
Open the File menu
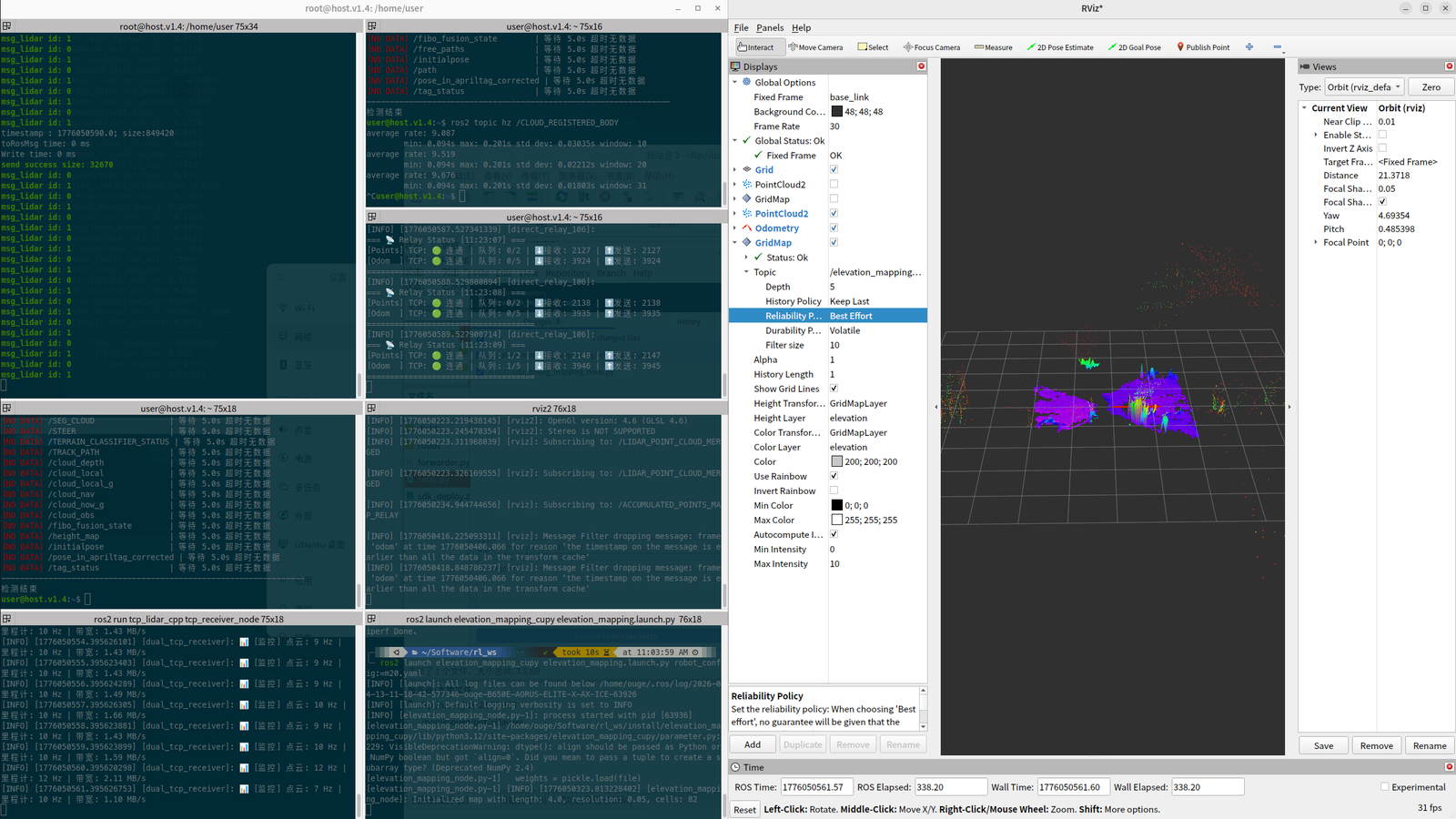741,28
